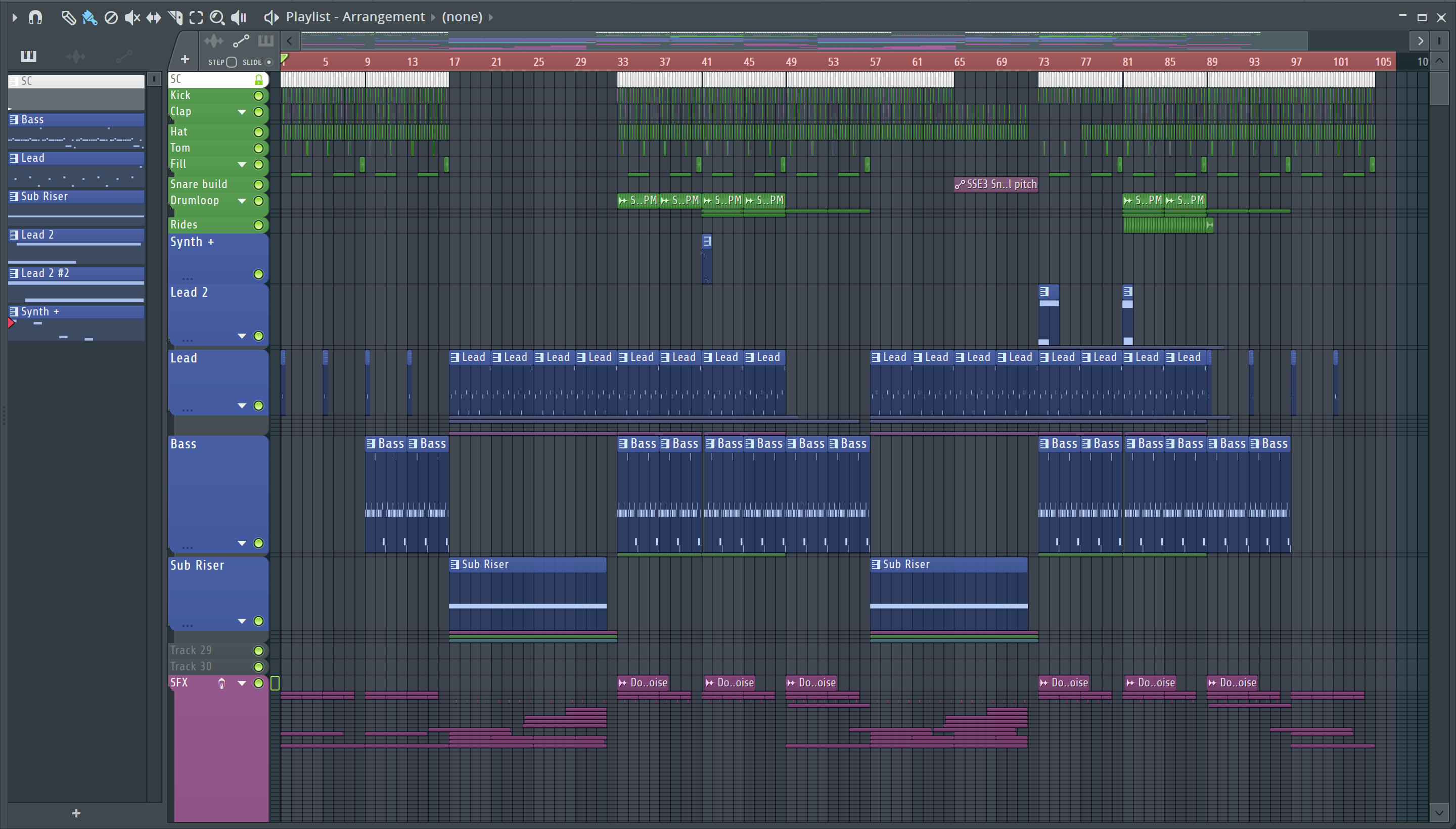The height and width of the screenshot is (829, 1456).
Task: Show patterns in the picker panel
Action: click(28, 57)
